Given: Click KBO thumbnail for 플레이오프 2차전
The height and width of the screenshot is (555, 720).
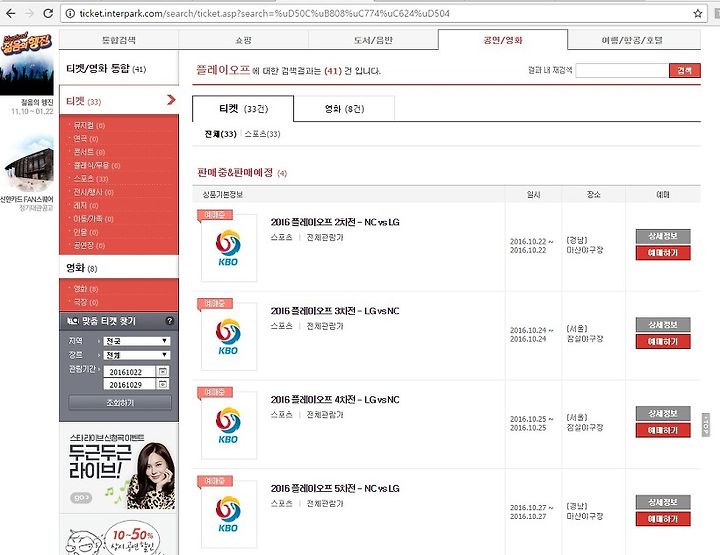Looking at the screenshot, I should [229, 248].
